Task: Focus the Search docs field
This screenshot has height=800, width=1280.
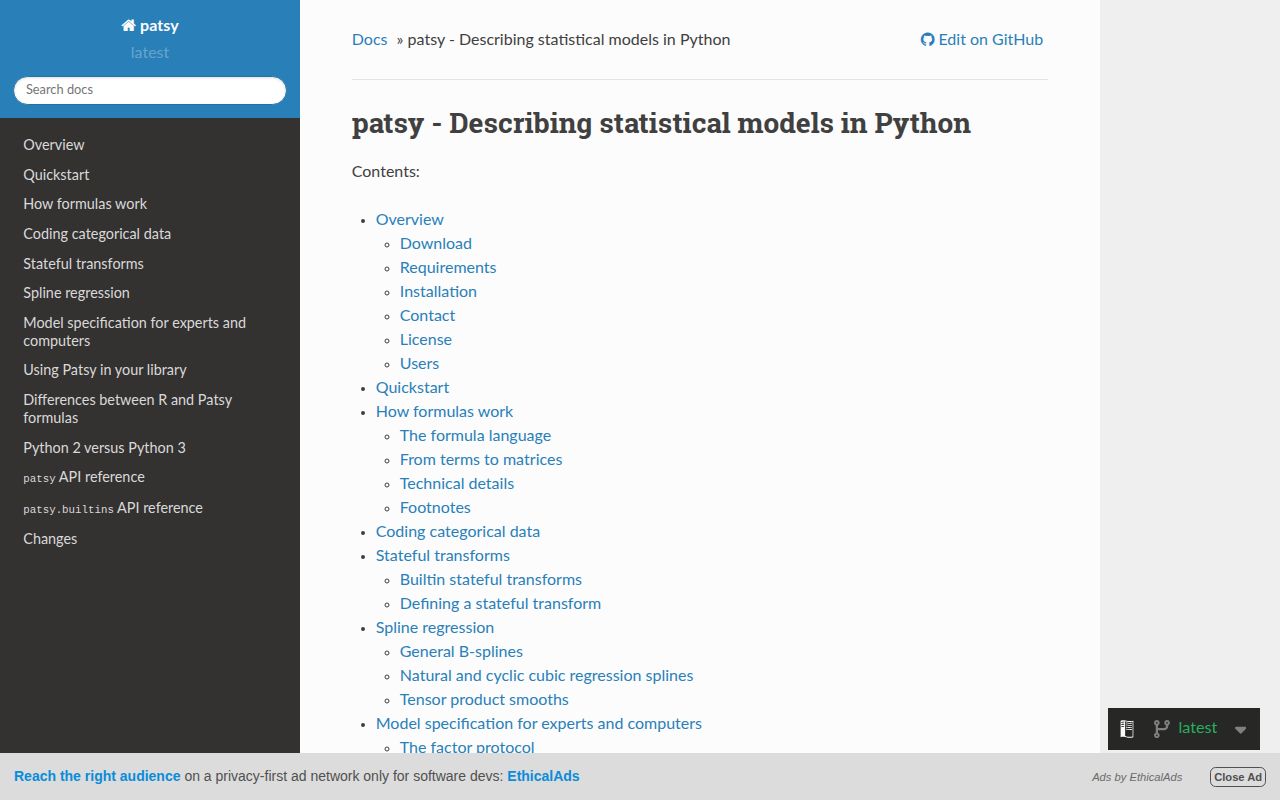Action: click(x=150, y=90)
